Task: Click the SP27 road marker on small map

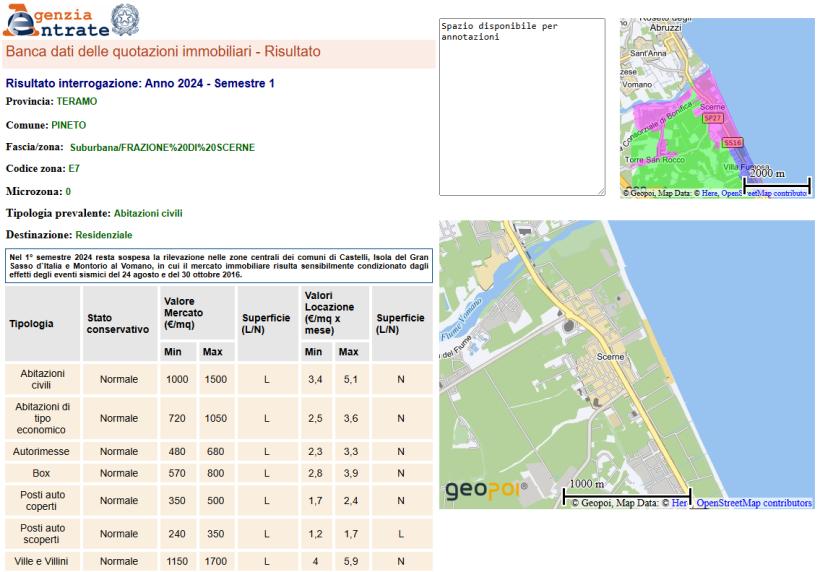Action: (x=713, y=118)
